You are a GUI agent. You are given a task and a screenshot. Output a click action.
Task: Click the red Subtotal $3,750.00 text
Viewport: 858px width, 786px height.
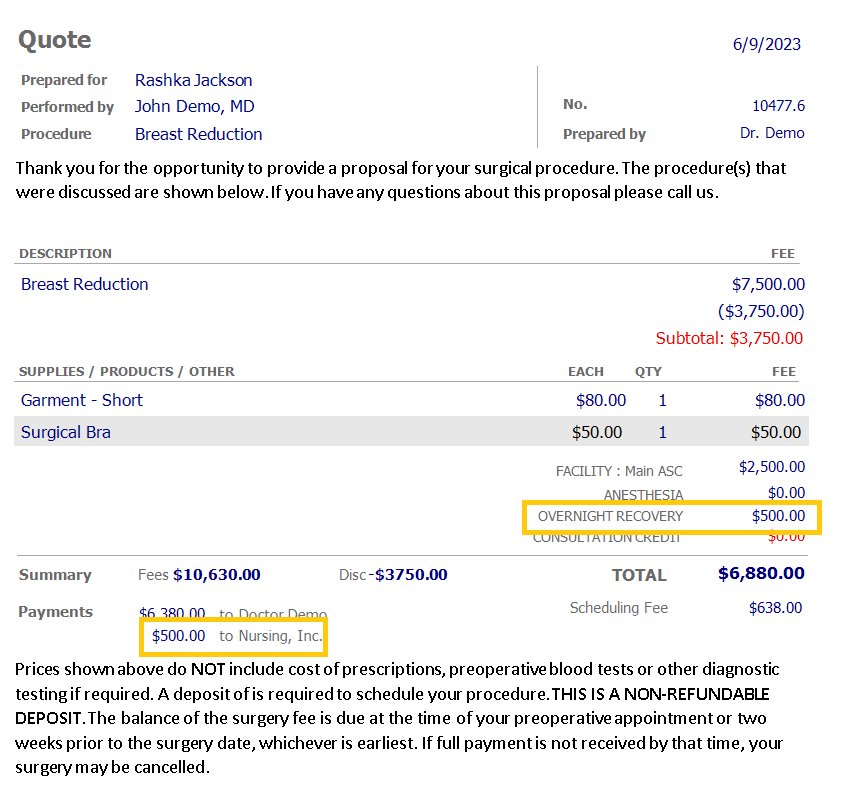[x=729, y=338]
